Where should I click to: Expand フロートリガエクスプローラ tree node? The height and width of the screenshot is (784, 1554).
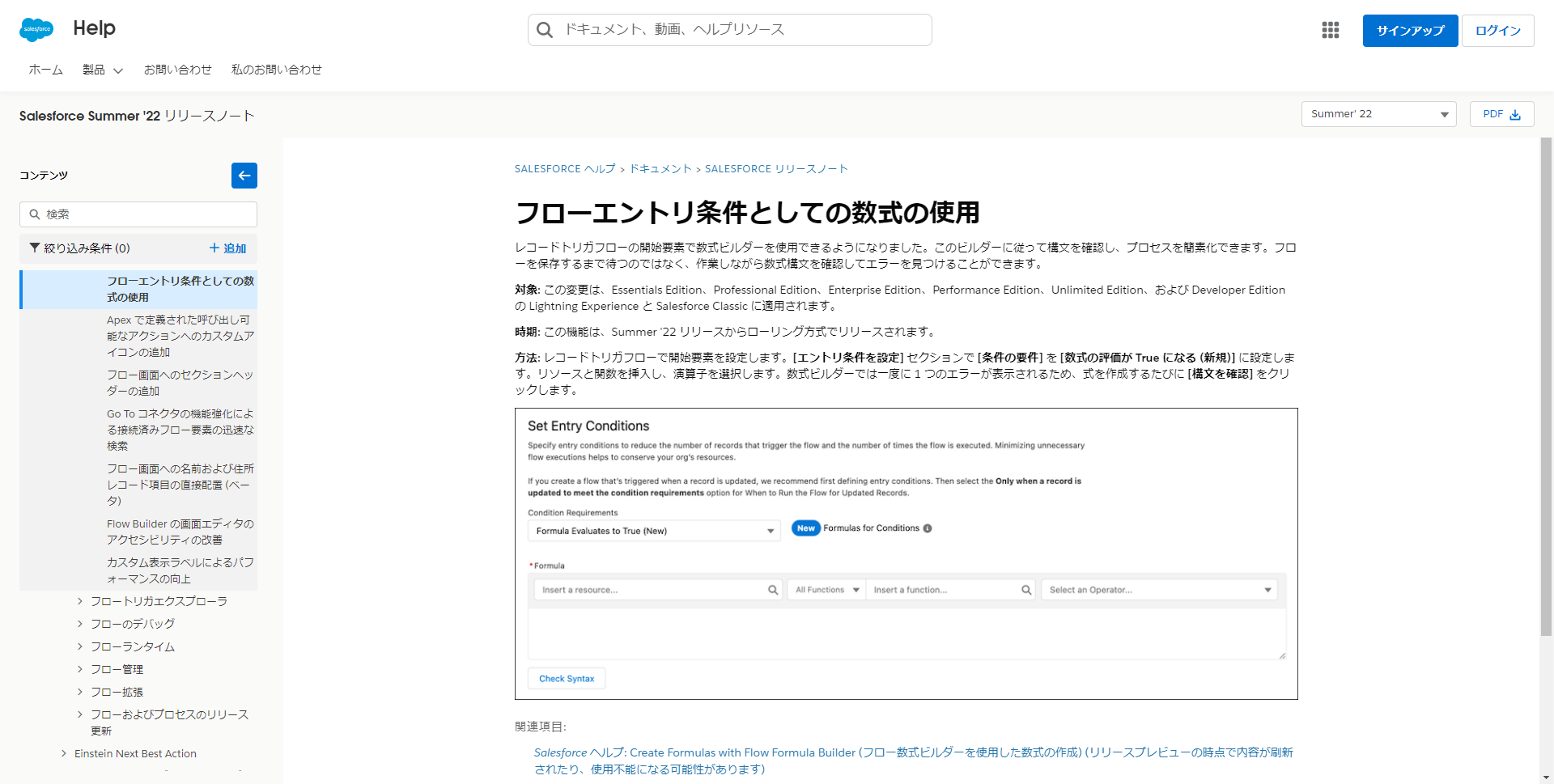[79, 601]
